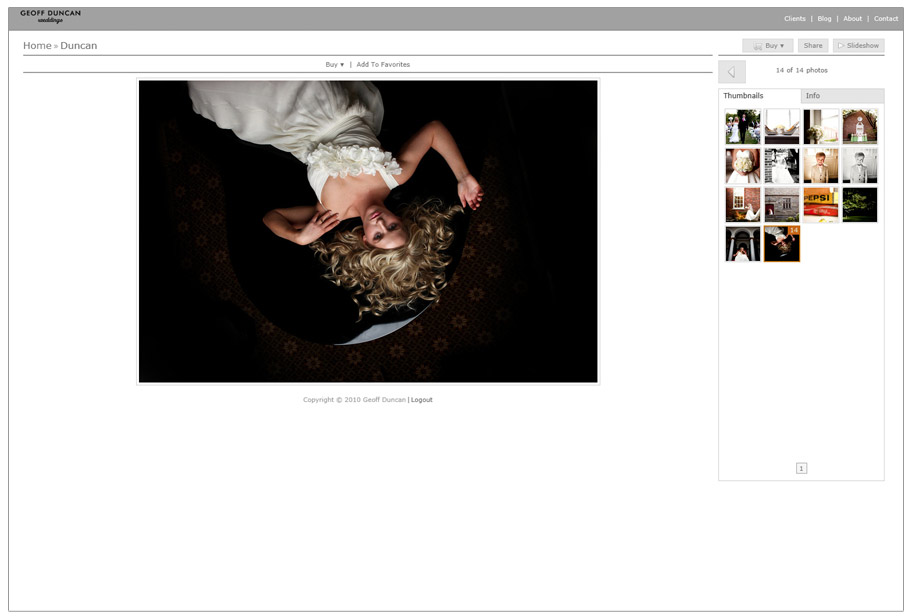Screen dimensions: 913x616
Task: Click the Geoff Duncan Weddings logo
Action: pyautogui.click(x=51, y=16)
